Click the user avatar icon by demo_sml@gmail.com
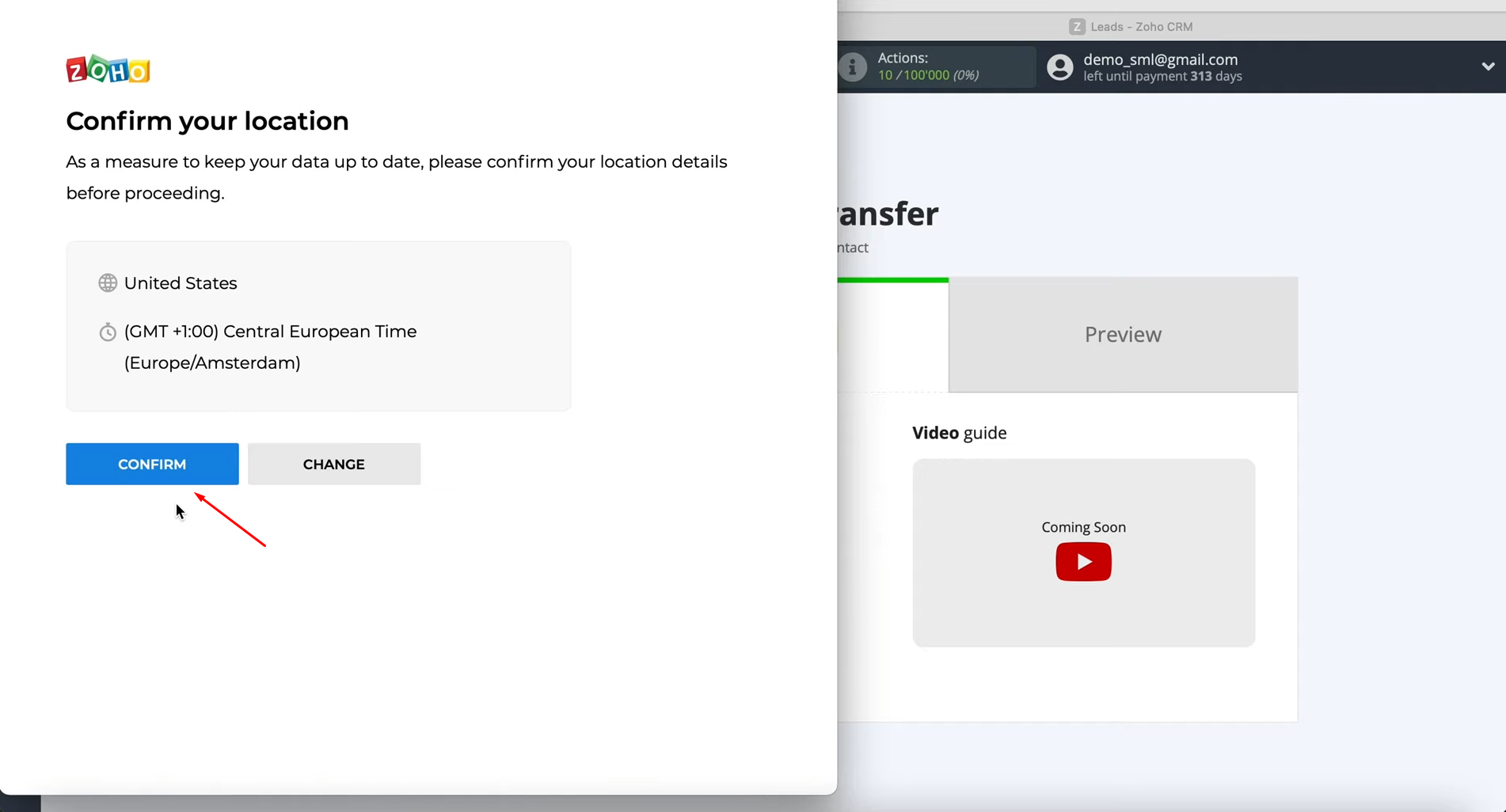Viewport: 1506px width, 812px height. pos(1059,67)
